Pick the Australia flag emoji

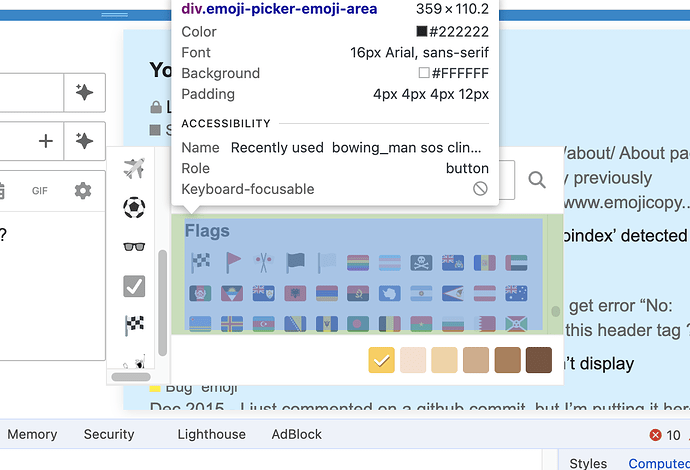(516, 294)
